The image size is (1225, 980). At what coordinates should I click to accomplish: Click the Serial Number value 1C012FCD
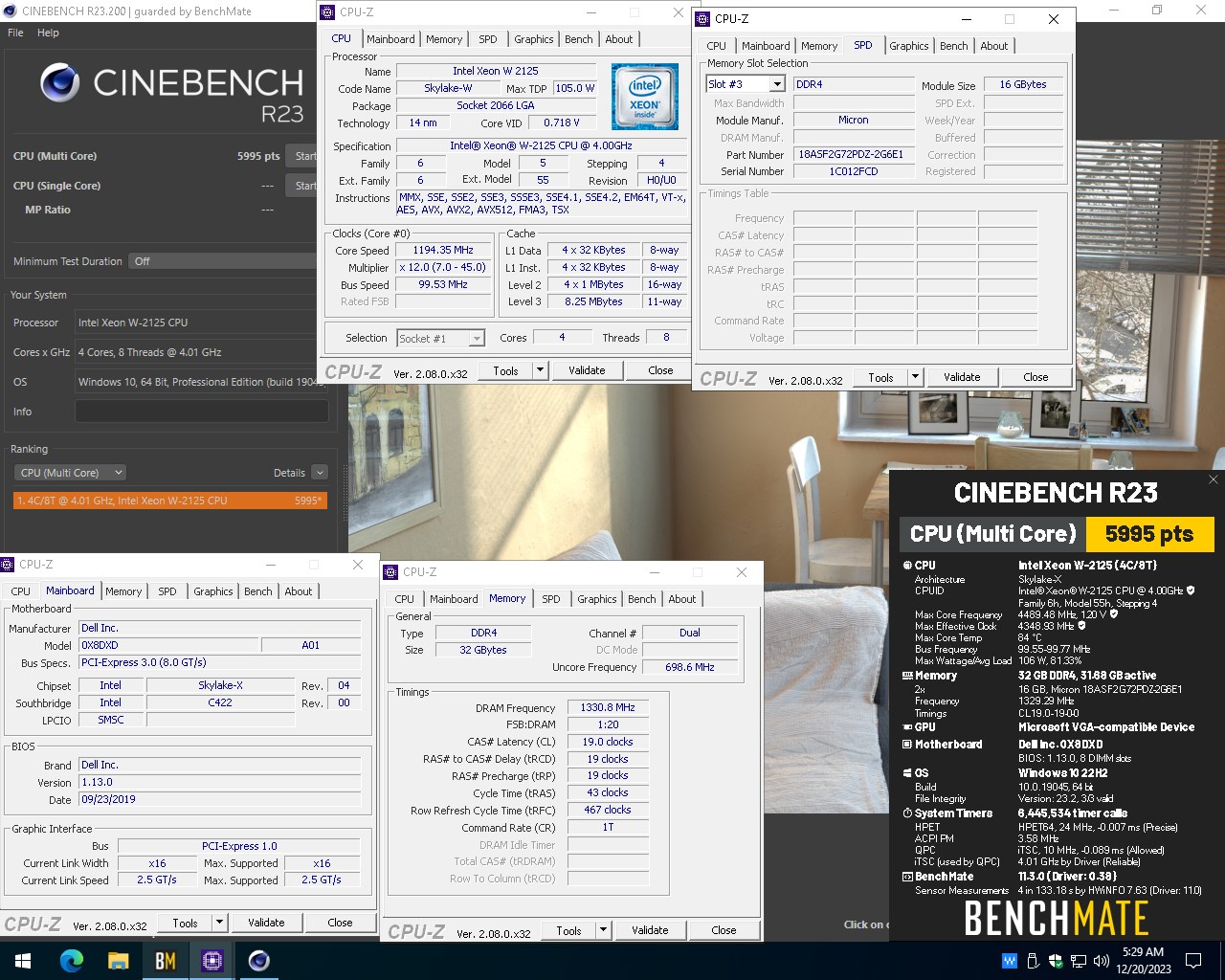[854, 171]
